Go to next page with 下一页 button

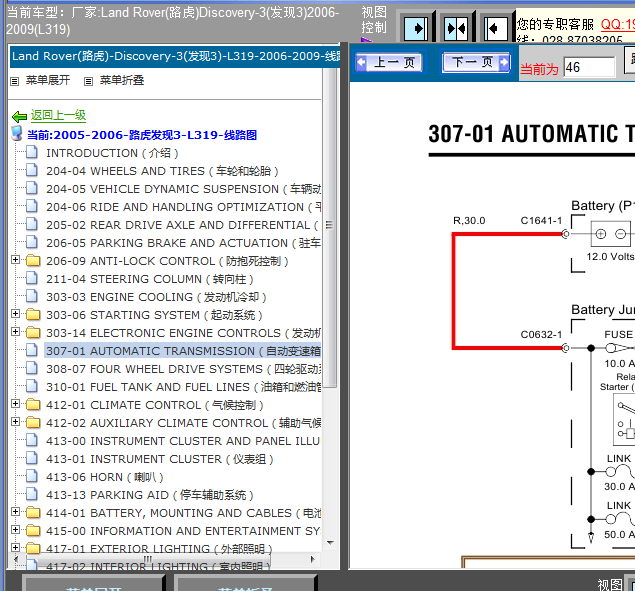tap(476, 62)
